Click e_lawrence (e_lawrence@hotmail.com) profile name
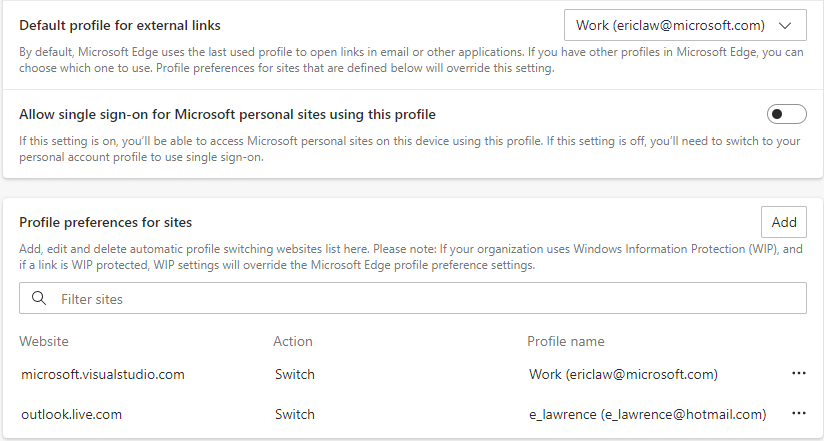Viewport: 824px width, 441px height. [647, 414]
